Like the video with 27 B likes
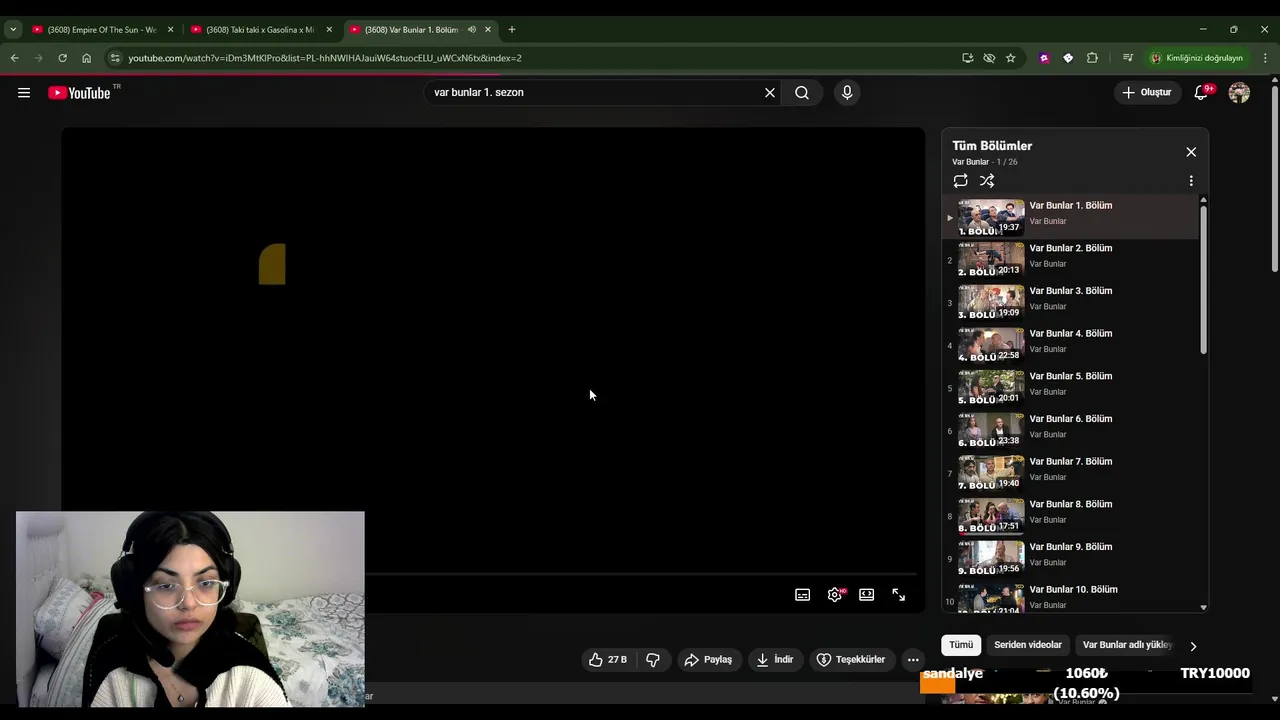The width and height of the screenshot is (1280, 720). (x=608, y=659)
